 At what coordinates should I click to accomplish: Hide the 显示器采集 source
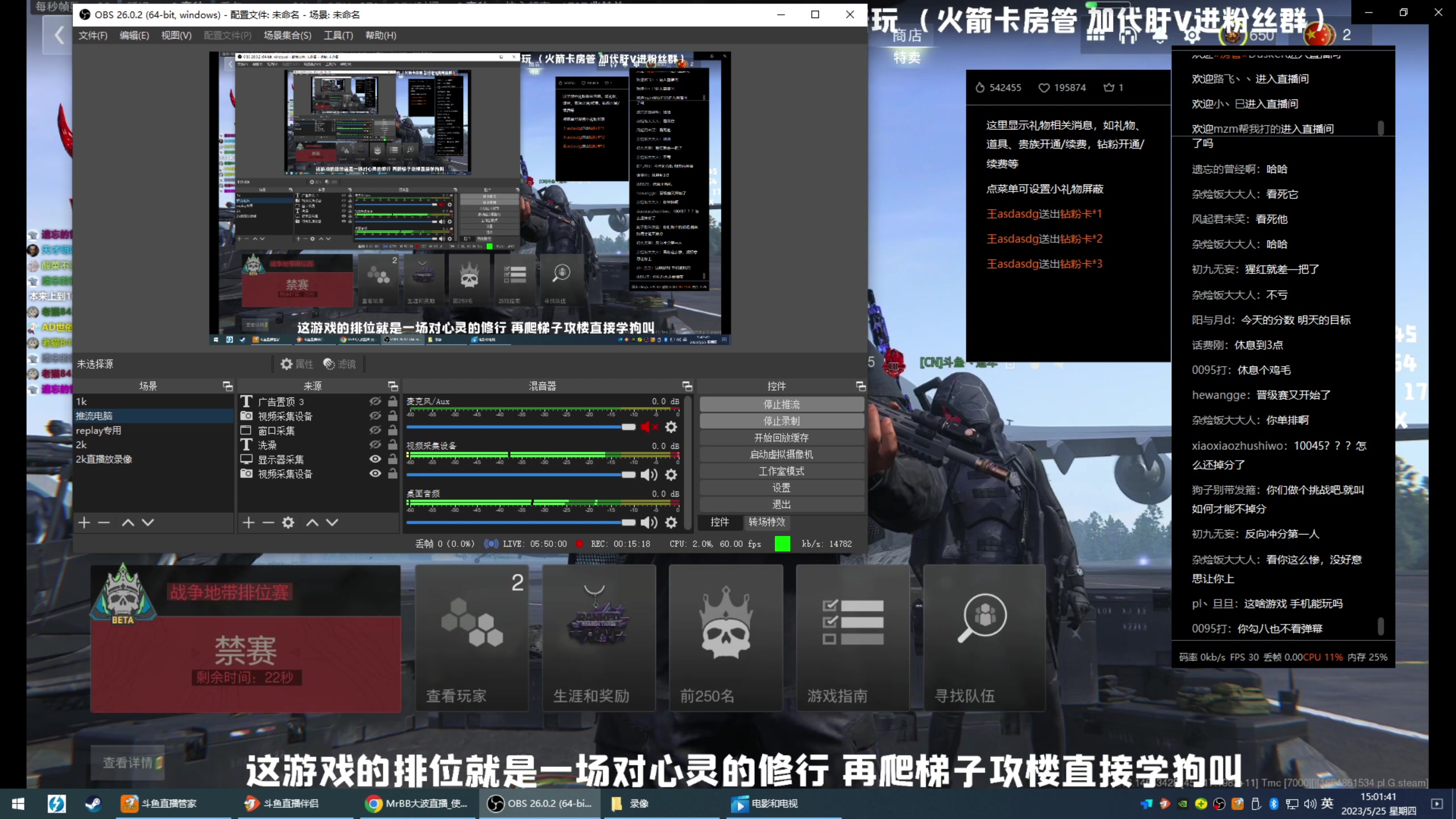click(375, 460)
